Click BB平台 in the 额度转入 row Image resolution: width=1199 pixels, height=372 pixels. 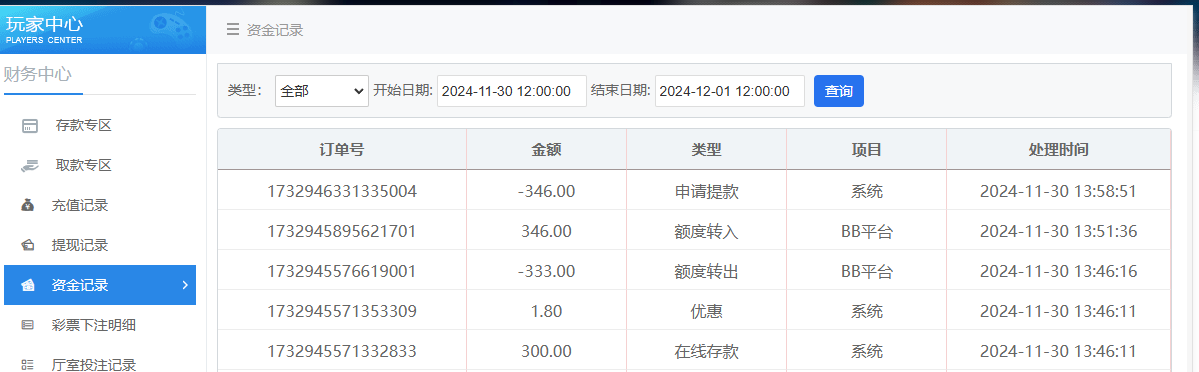point(866,231)
